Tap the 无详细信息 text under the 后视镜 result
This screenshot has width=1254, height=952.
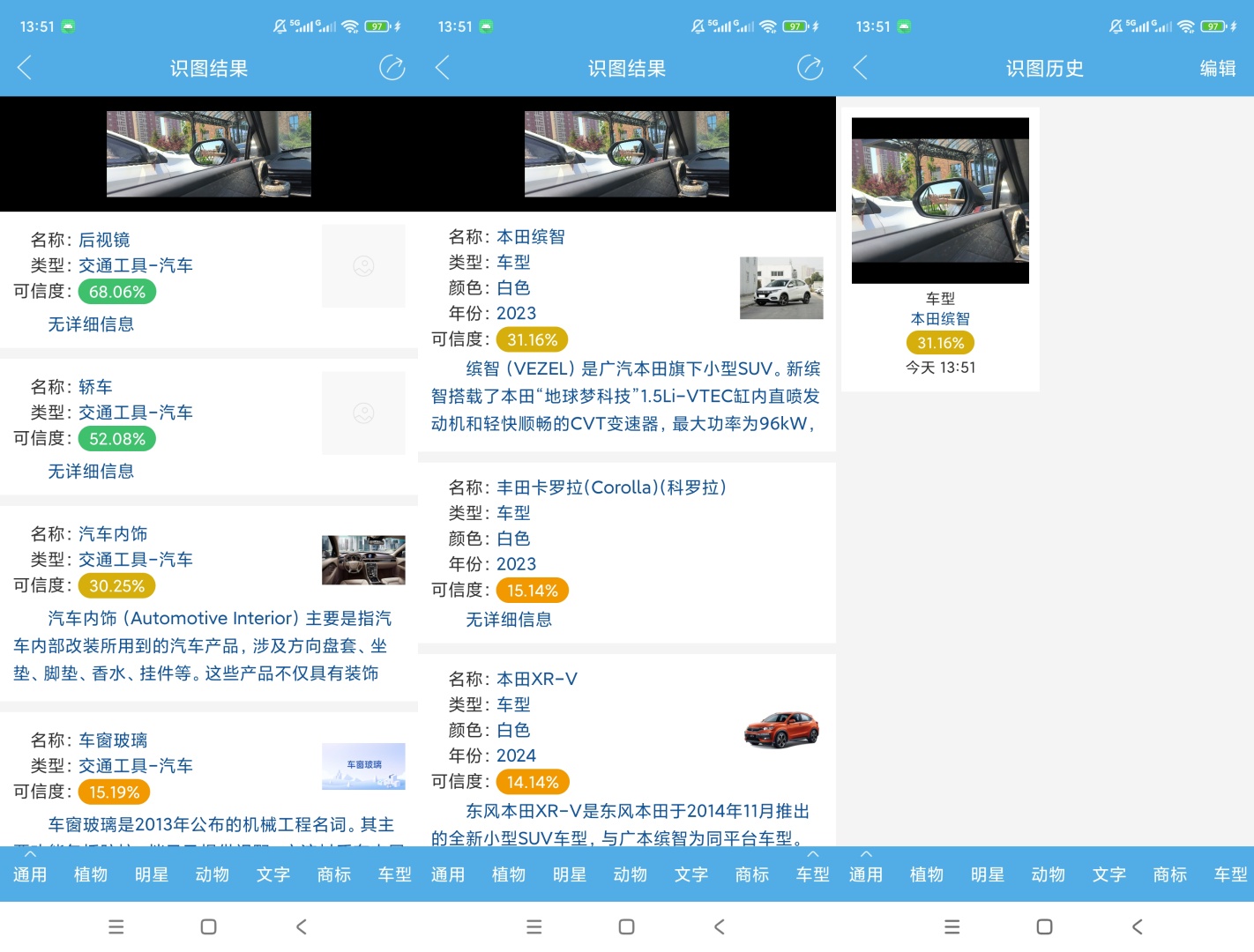pos(91,324)
